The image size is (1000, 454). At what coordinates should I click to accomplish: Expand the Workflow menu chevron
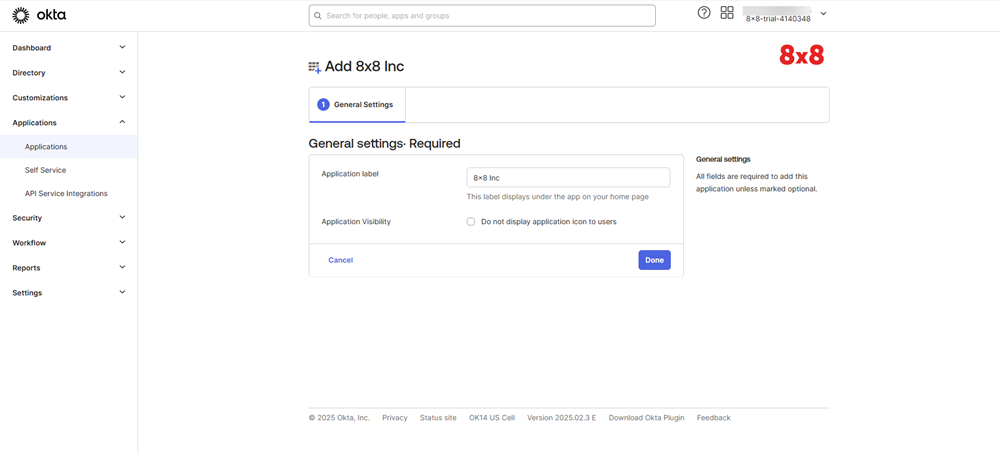[x=122, y=242]
